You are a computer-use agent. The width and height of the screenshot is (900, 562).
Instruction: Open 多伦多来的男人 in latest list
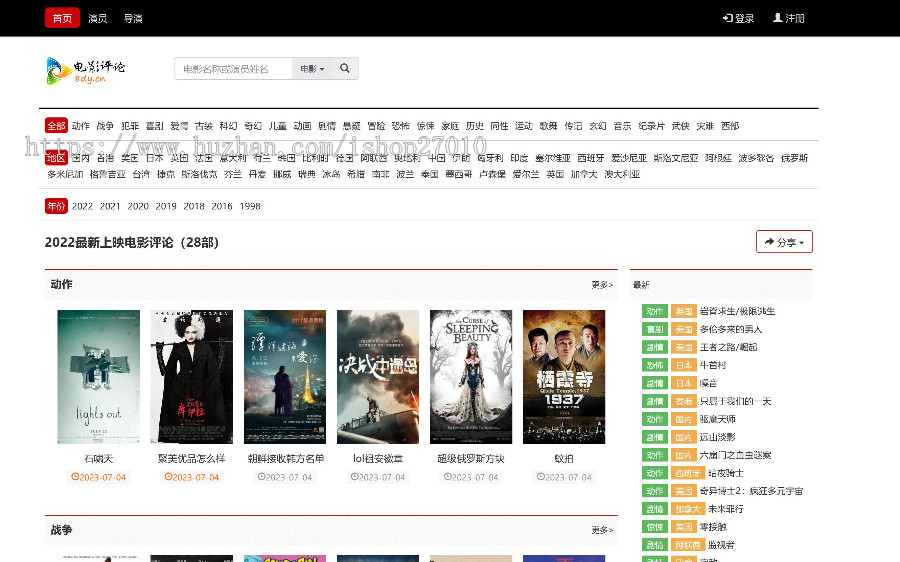[731, 329]
